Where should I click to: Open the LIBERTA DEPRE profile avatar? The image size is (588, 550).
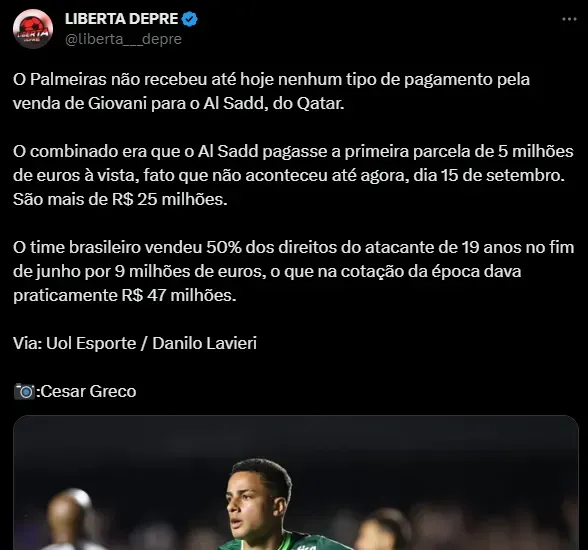[33, 29]
